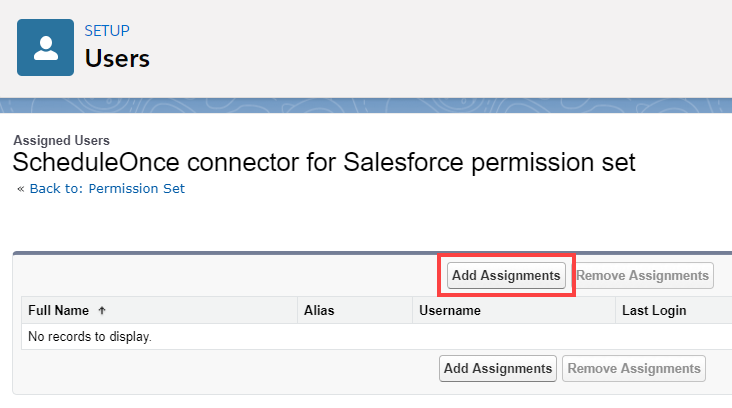Click the empty Username cell in the table row
Screen dimensions: 732x408
pos(514,337)
